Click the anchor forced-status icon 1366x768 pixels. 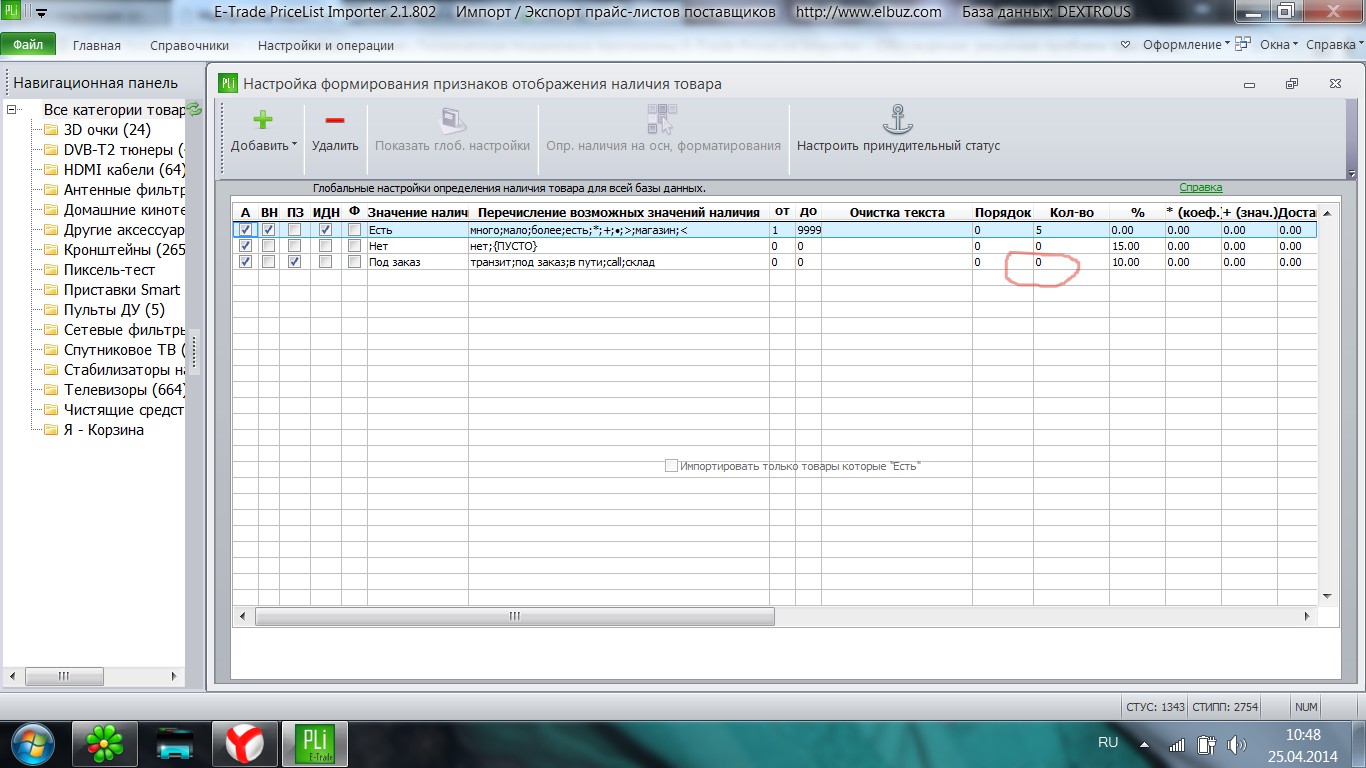point(898,120)
